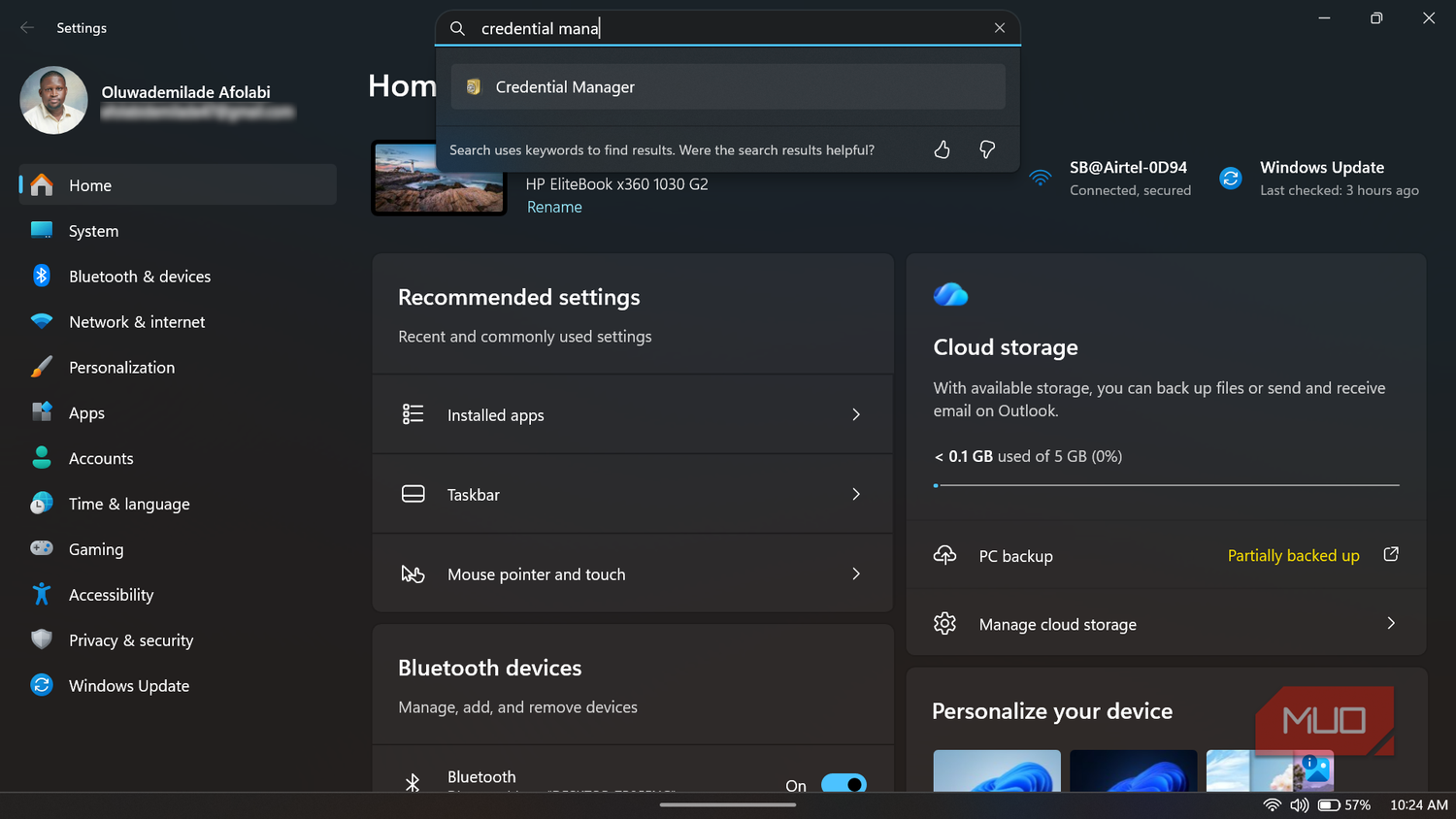Expand the Installed apps chevron
1456x819 pixels.
point(856,414)
